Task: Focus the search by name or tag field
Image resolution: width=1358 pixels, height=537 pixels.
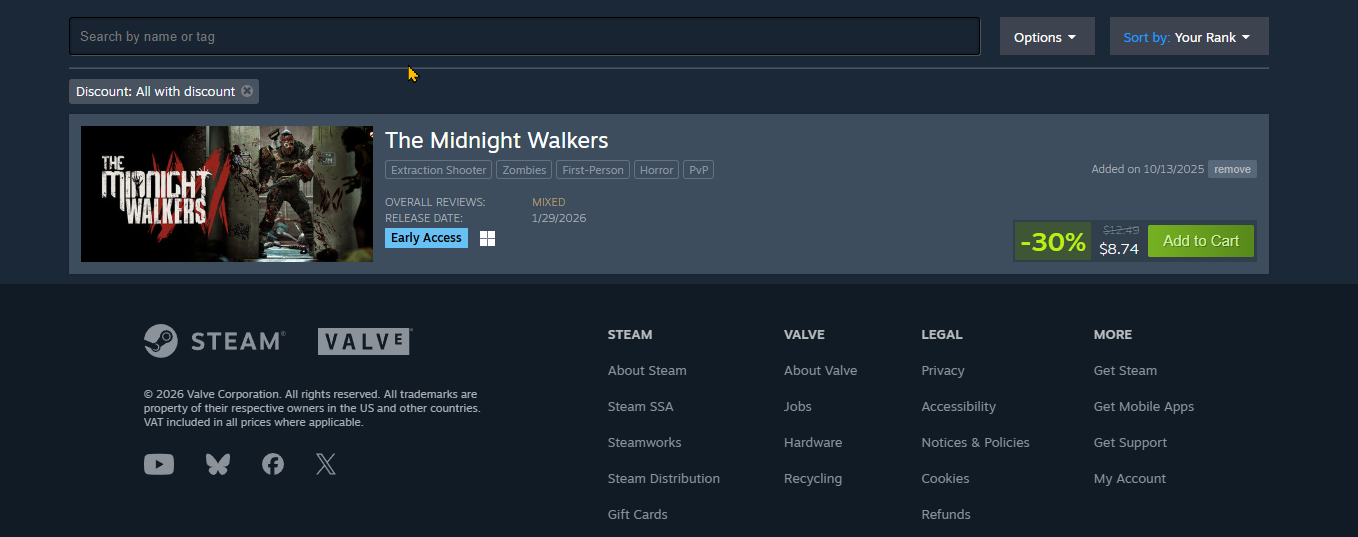Action: click(524, 36)
